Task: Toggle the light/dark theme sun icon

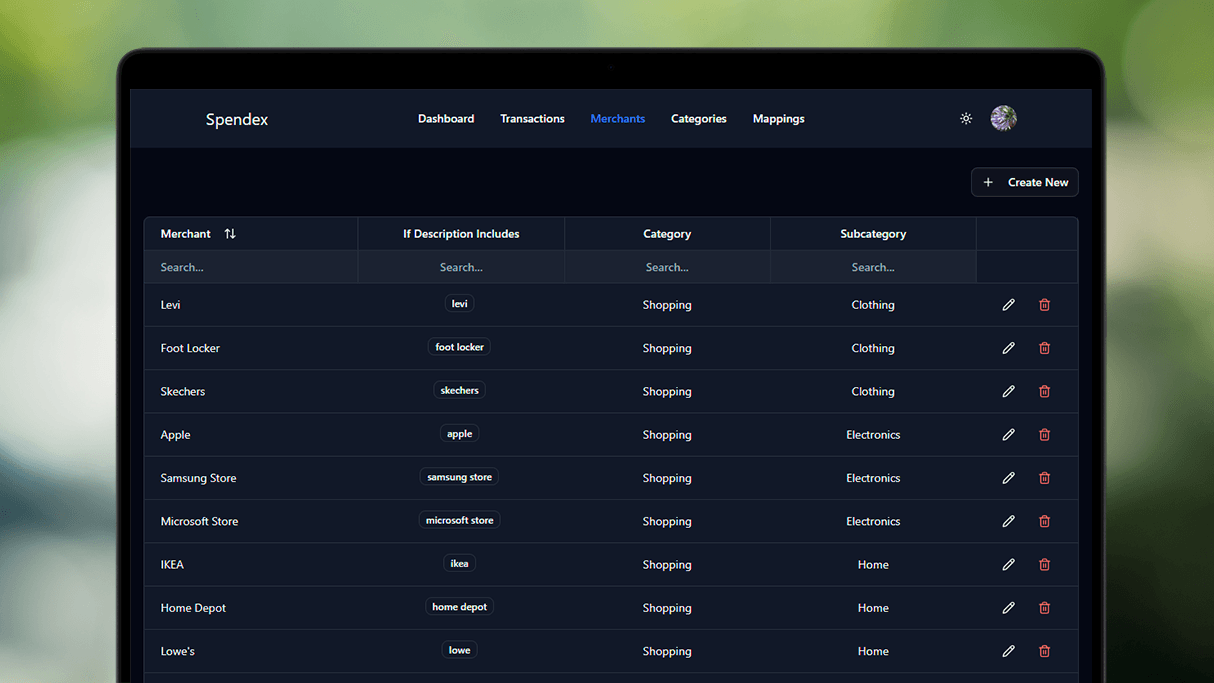Action: coord(966,119)
